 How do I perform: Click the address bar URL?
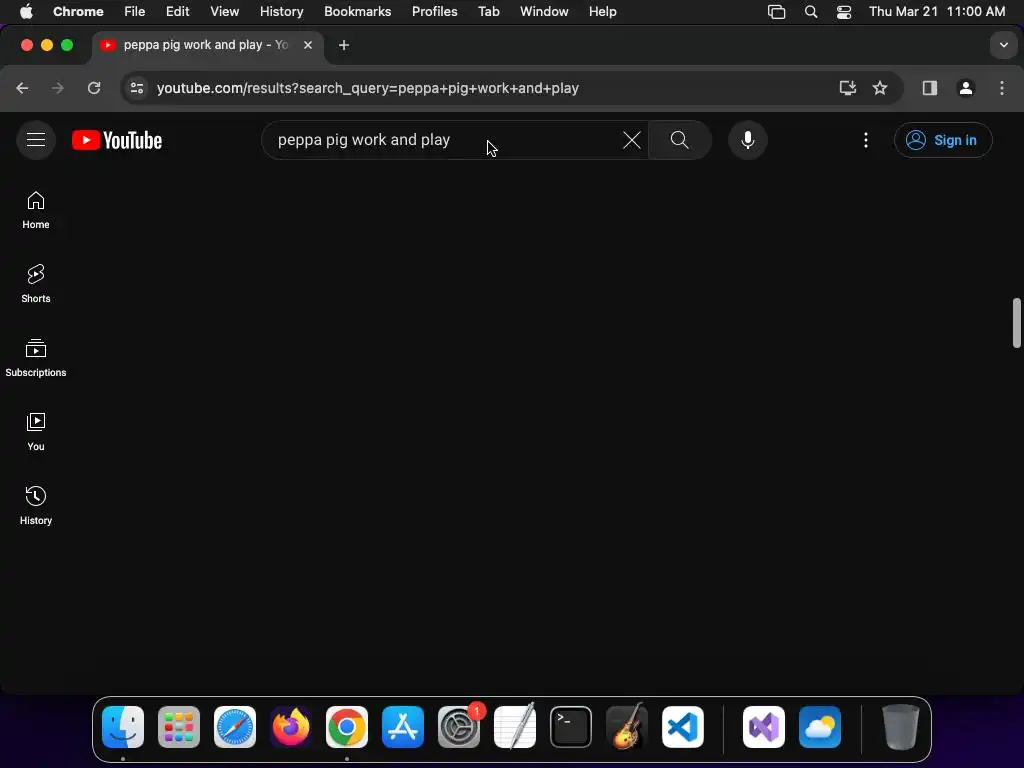(x=368, y=88)
